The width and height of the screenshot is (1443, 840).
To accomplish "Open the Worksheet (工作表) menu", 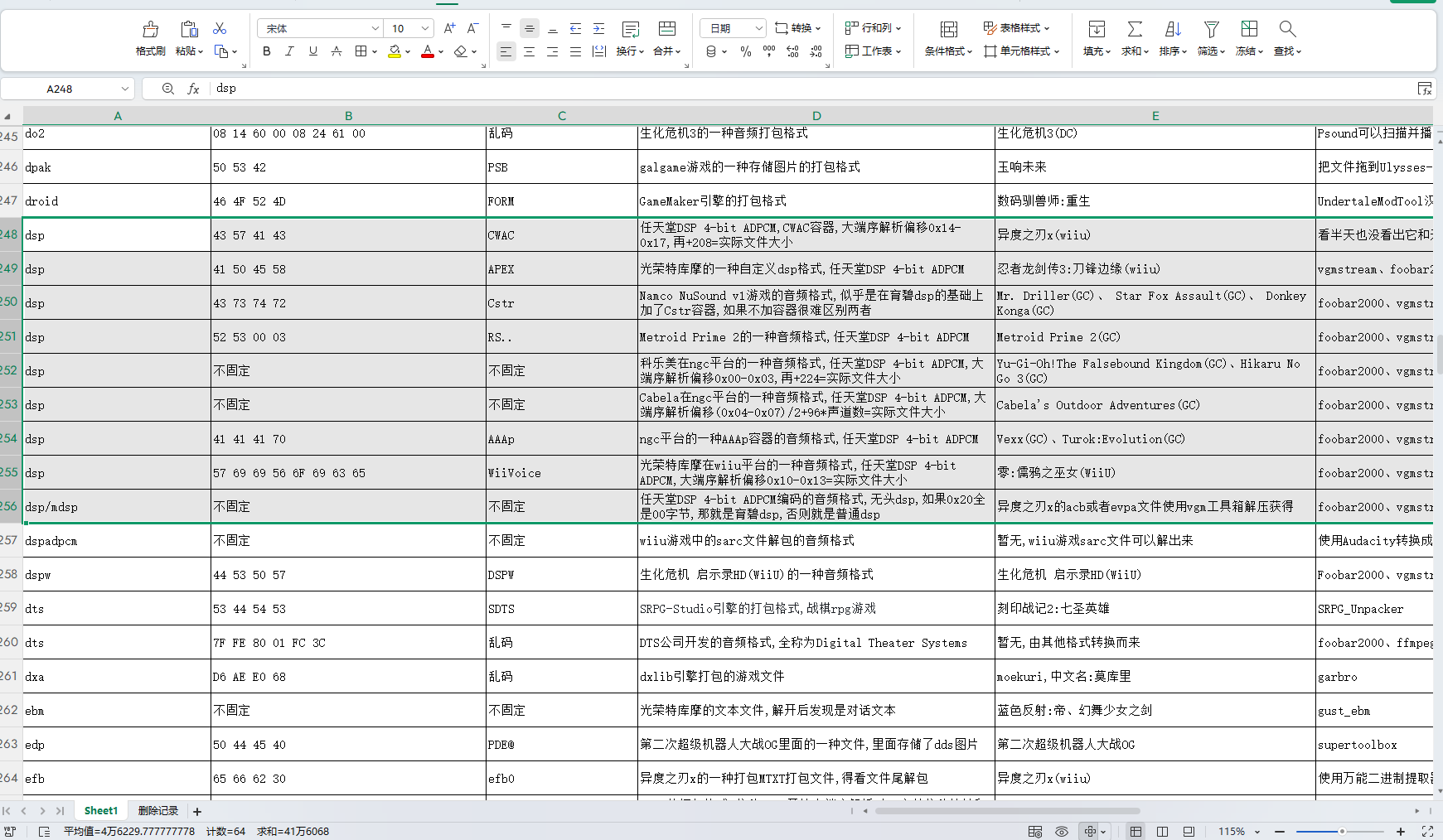I will pos(873,51).
